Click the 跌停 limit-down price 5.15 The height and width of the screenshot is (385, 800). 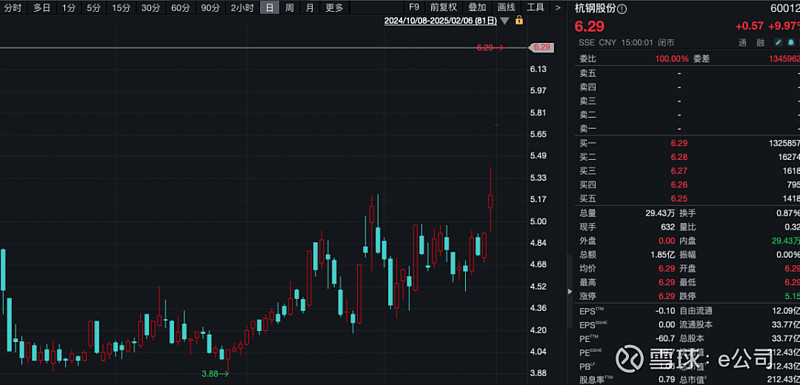tap(792, 296)
